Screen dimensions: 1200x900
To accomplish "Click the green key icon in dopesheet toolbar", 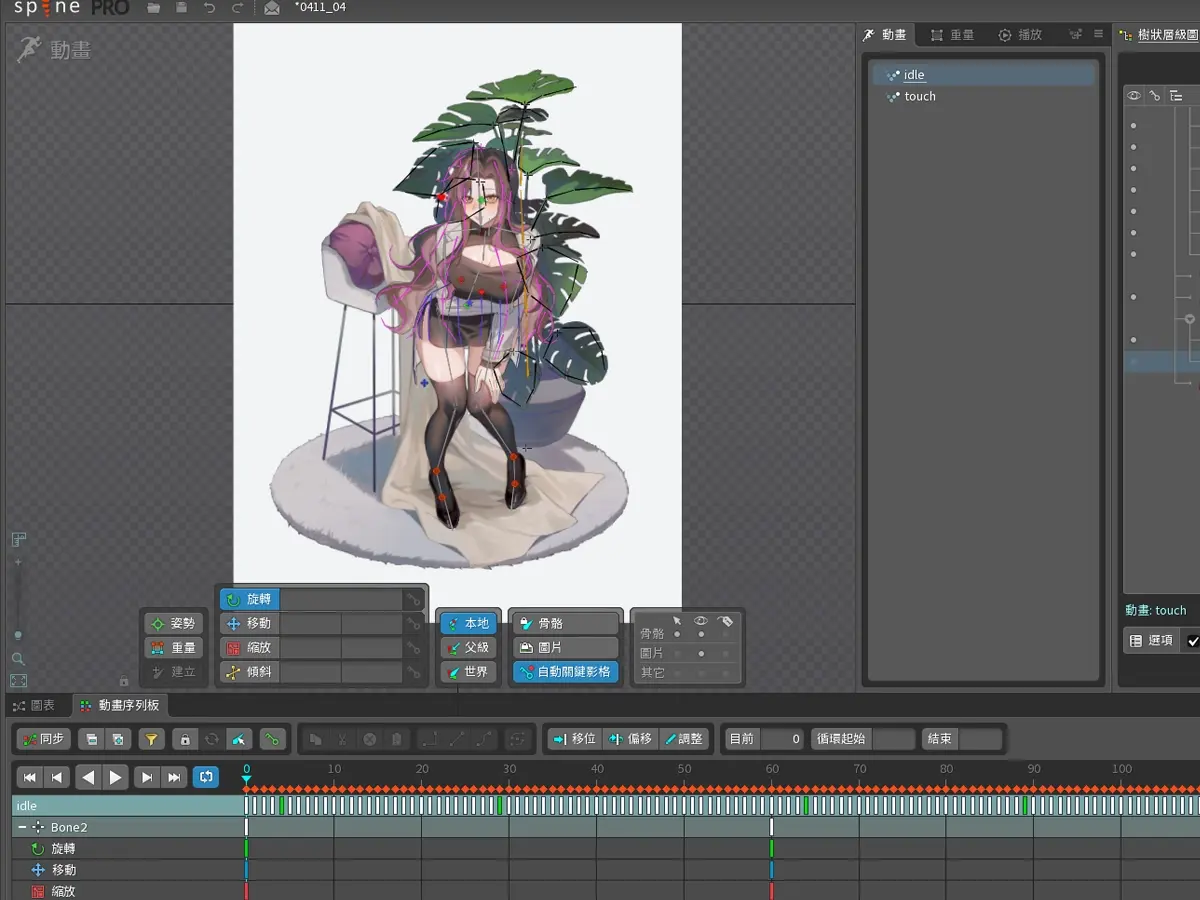I will [x=270, y=741].
